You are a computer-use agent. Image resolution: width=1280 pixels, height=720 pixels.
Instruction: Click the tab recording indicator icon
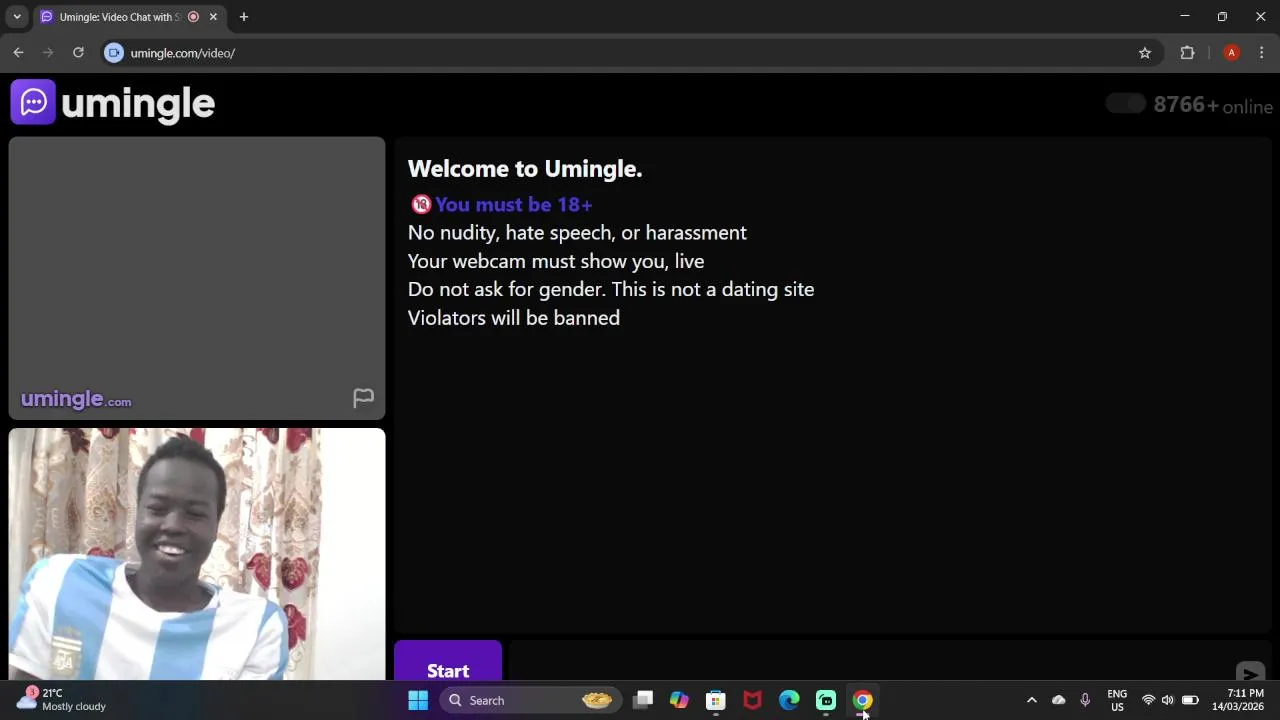point(193,17)
